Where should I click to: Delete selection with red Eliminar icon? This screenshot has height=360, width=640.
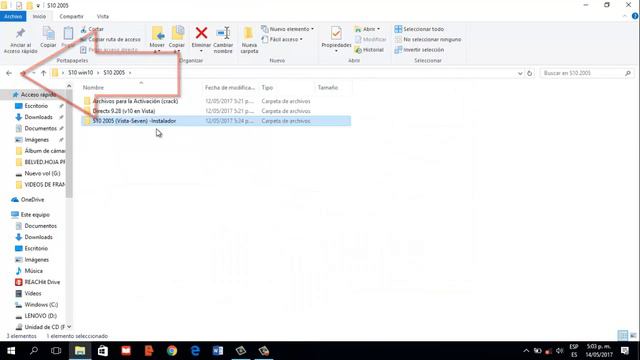click(201, 39)
